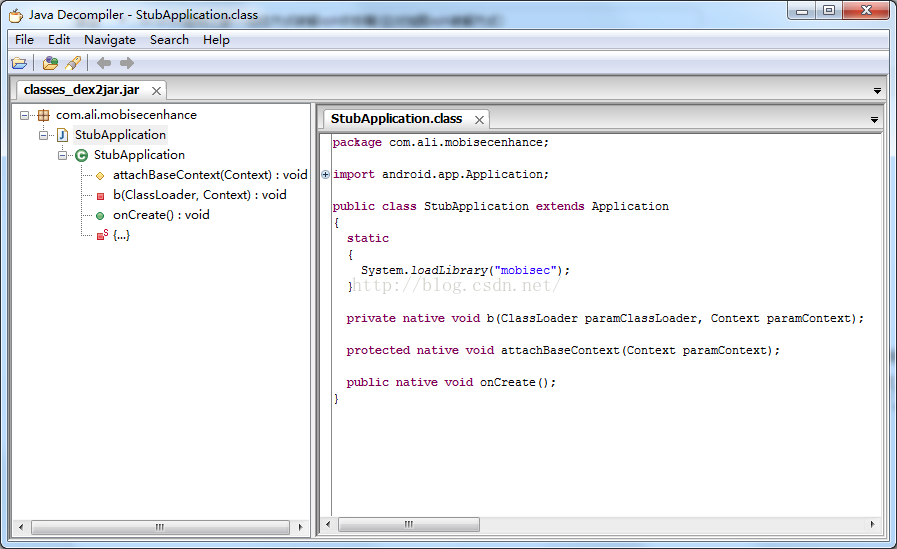Select the attachBaseContext(Context) method in tree
897x549 pixels.
click(209, 175)
